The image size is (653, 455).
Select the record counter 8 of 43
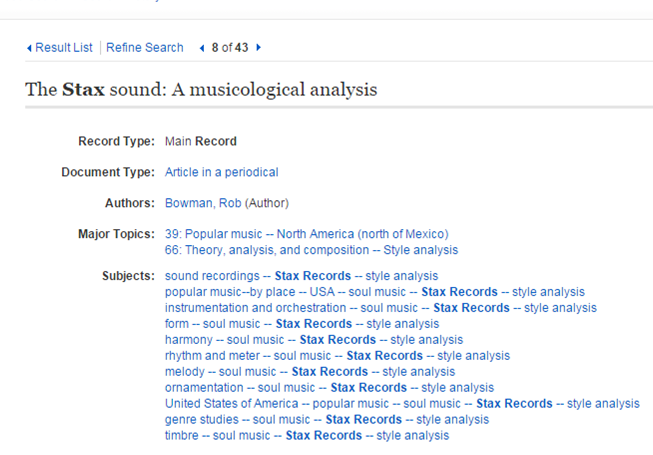(230, 47)
